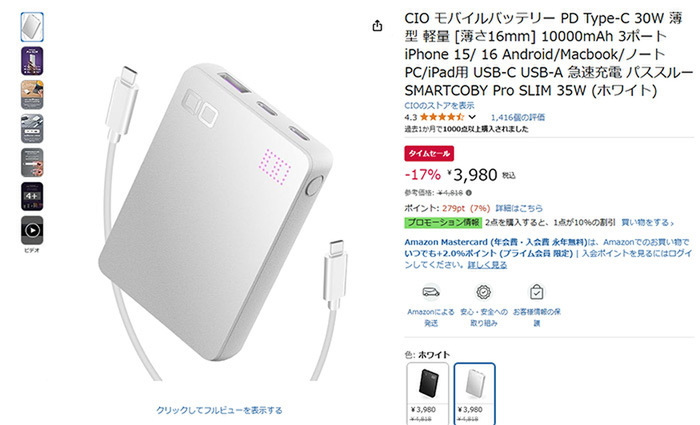Click the info icon beside reference price
The width and height of the screenshot is (700, 425).
(469, 193)
